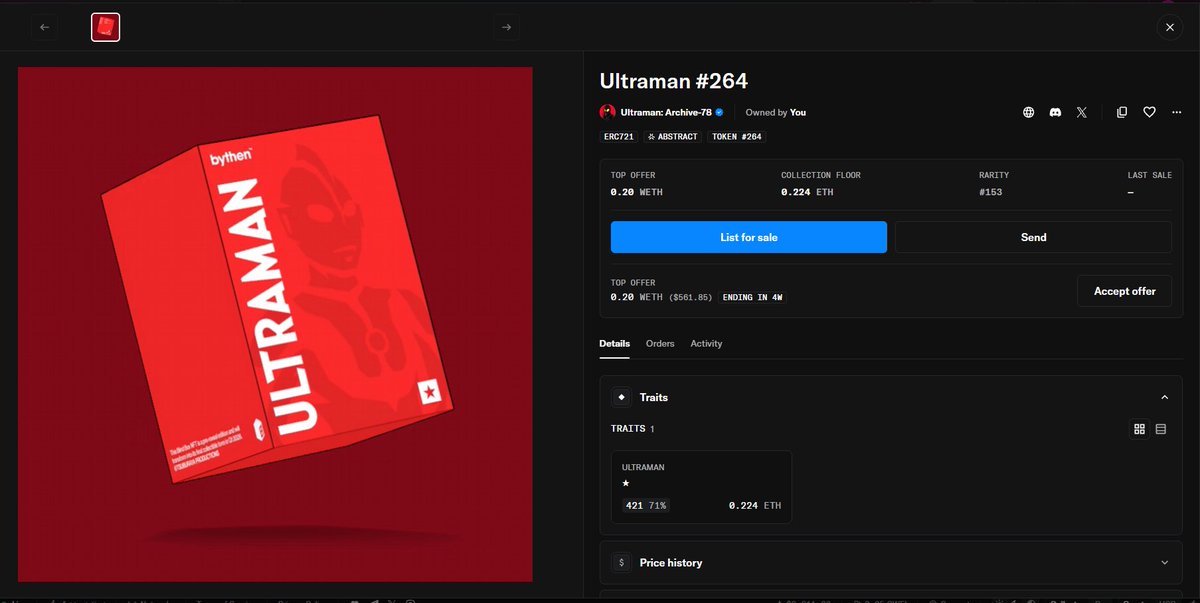Copy item link icon

click(x=1122, y=112)
